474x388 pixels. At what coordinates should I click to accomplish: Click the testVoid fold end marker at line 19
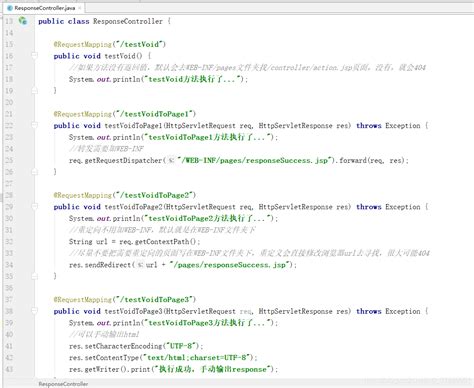click(34, 90)
